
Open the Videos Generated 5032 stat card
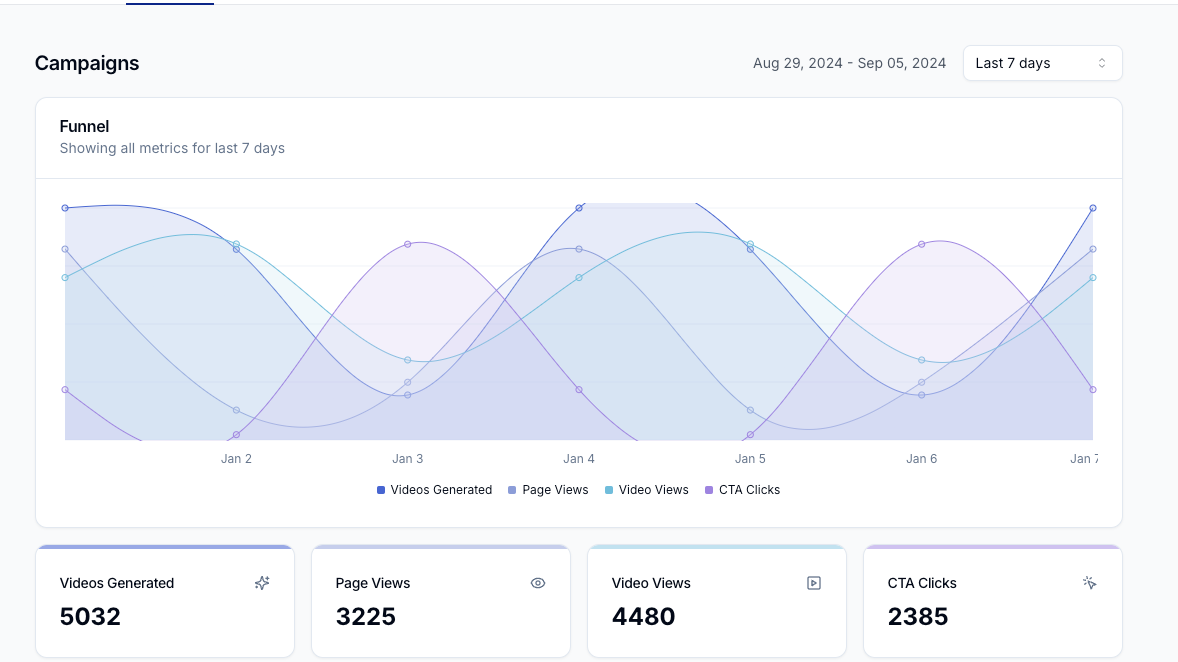(165, 602)
